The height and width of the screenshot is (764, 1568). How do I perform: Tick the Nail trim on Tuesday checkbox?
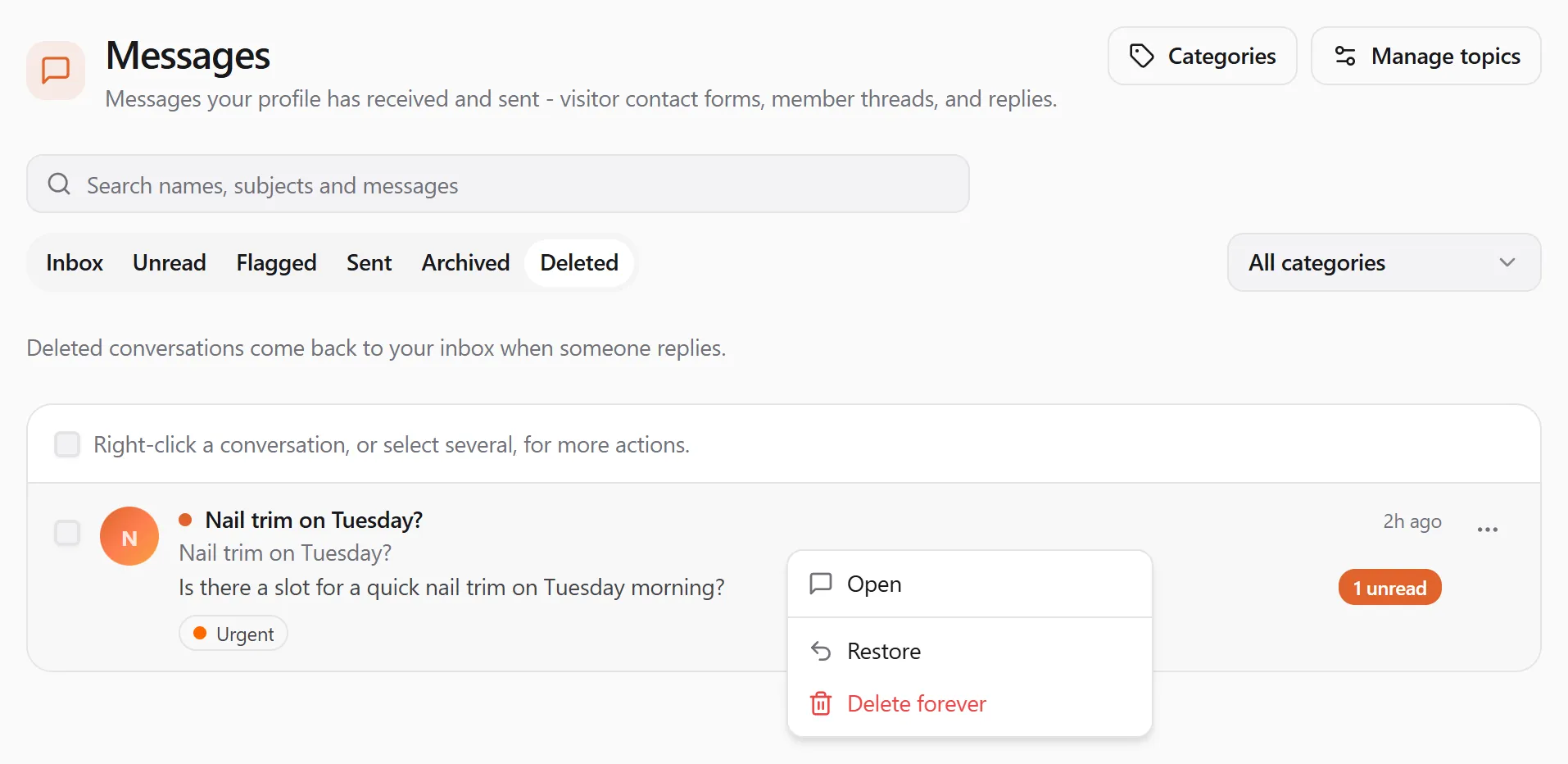[67, 533]
